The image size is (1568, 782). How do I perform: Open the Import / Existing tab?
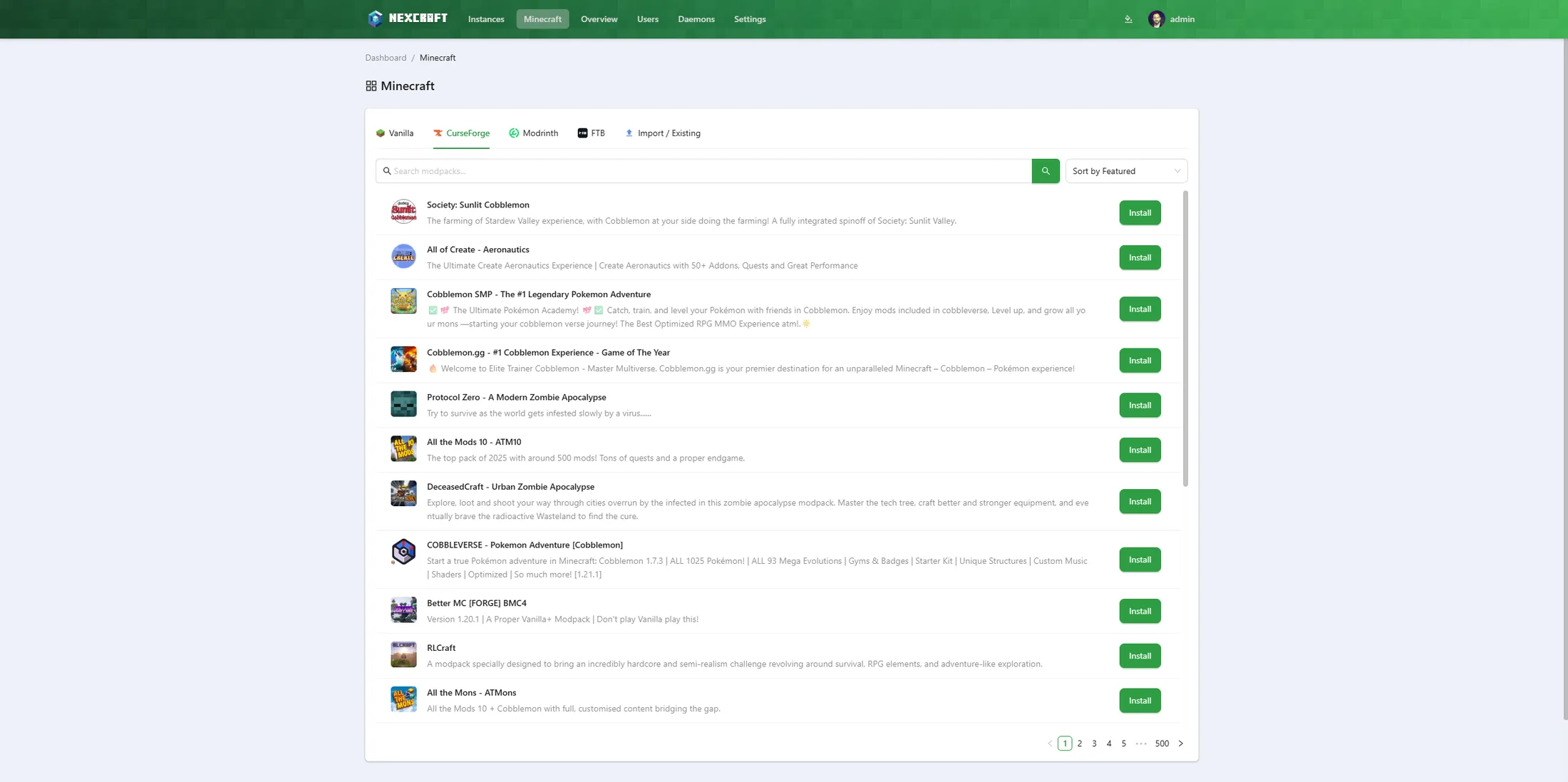[663, 133]
